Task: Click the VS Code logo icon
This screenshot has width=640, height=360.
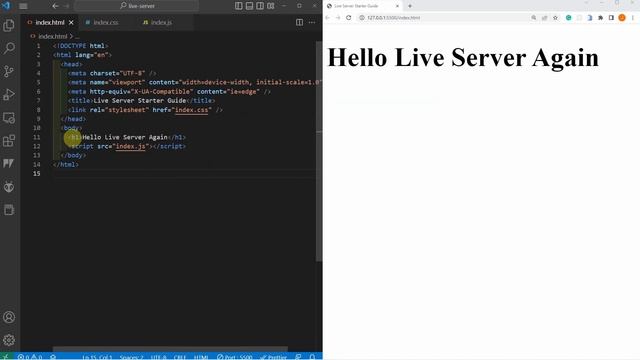Action: coord(6,6)
